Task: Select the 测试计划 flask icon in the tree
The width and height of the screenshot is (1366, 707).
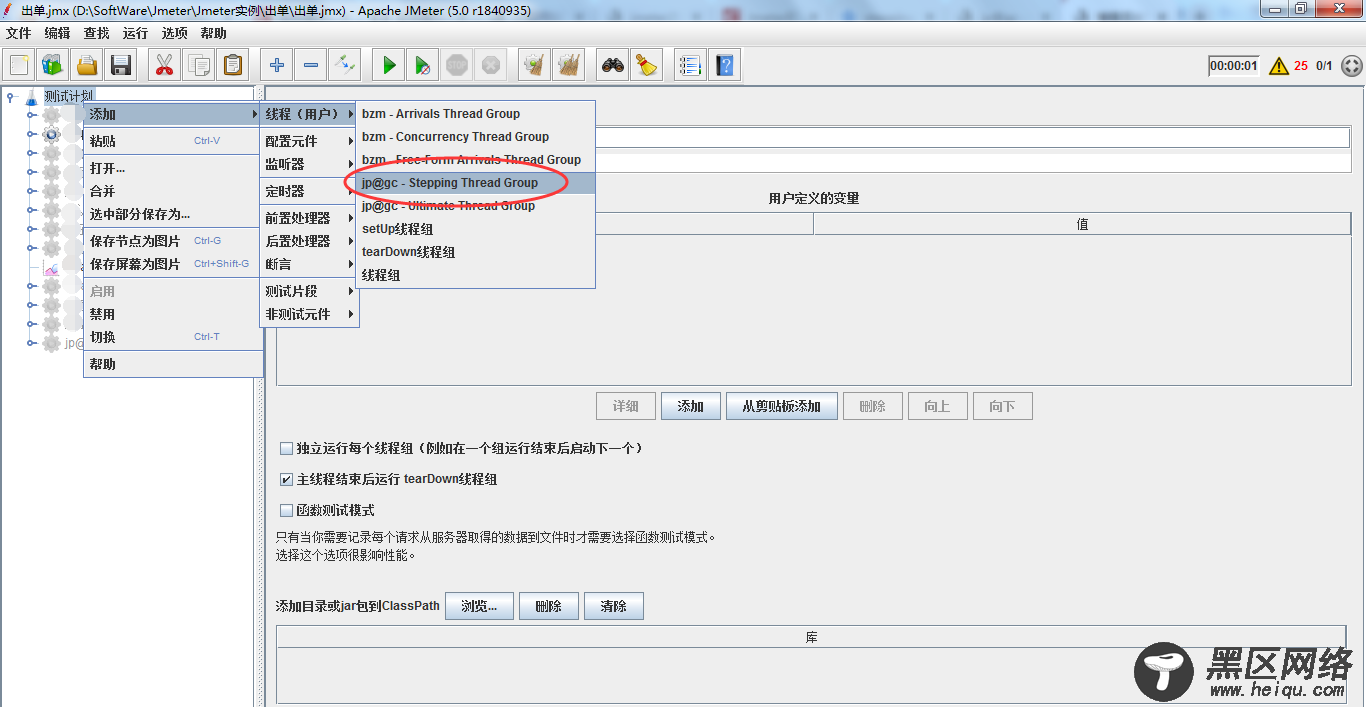Action: [31, 97]
